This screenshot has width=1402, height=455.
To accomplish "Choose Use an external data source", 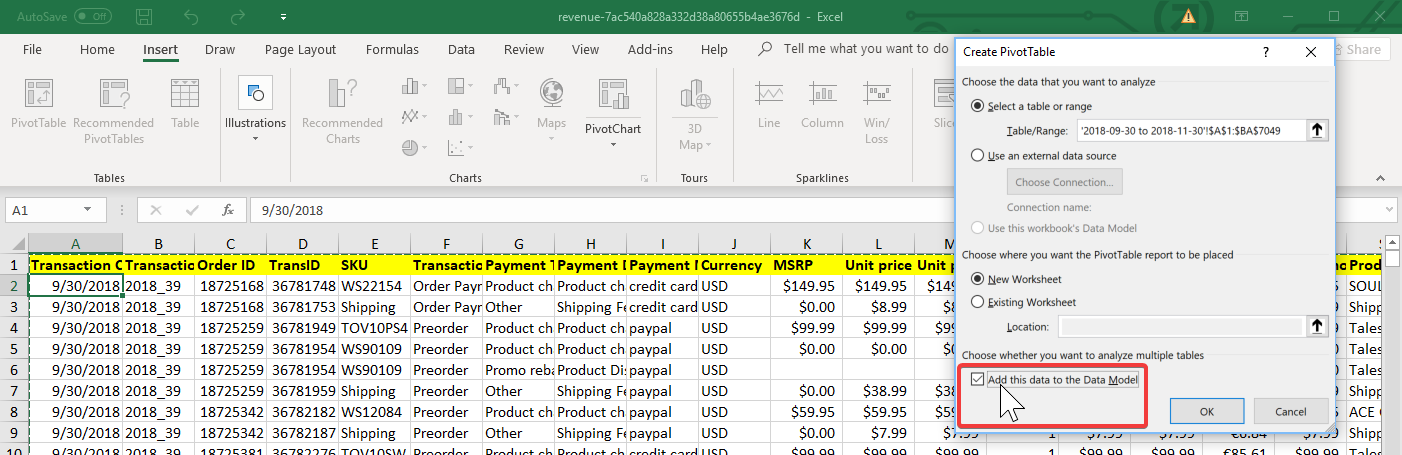I will (978, 156).
